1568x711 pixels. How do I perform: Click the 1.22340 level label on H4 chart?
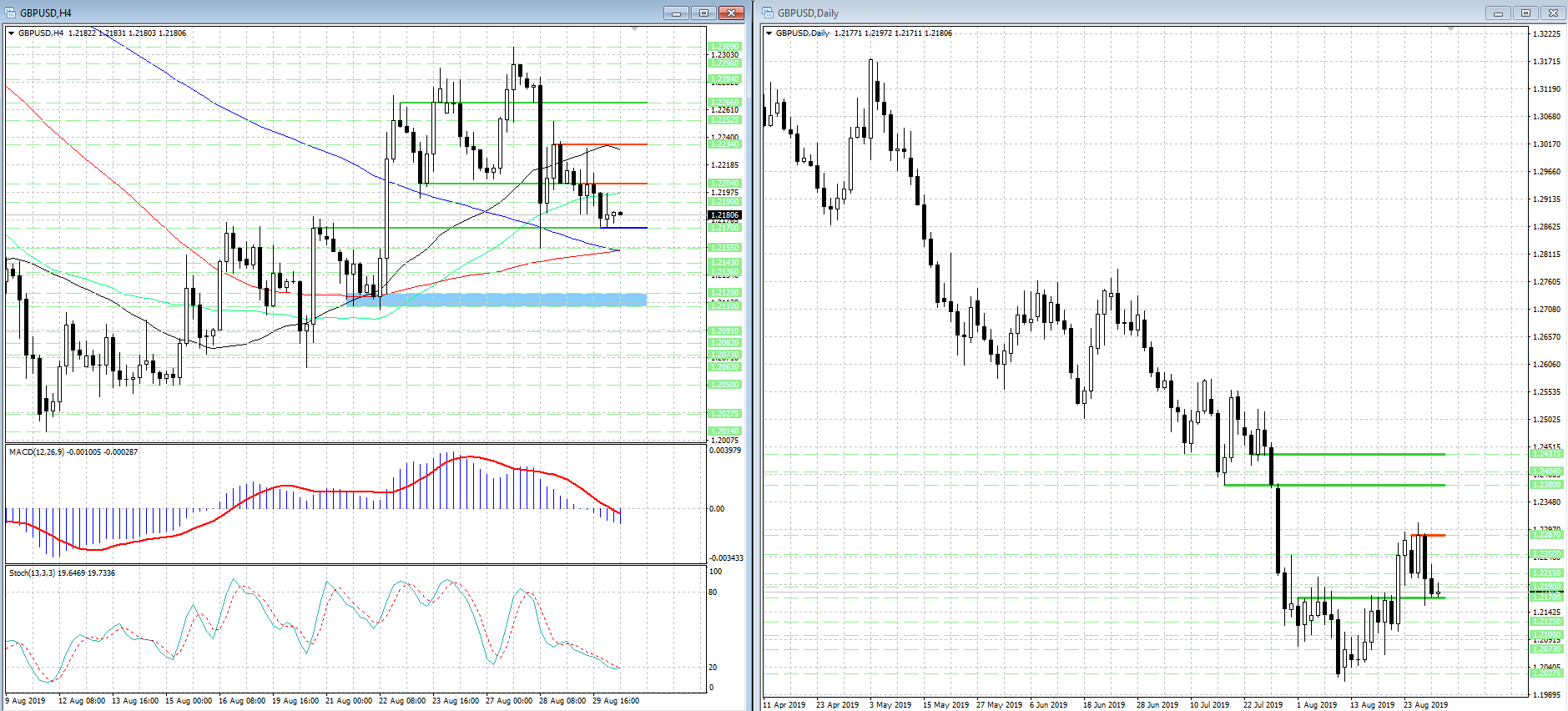(x=724, y=144)
